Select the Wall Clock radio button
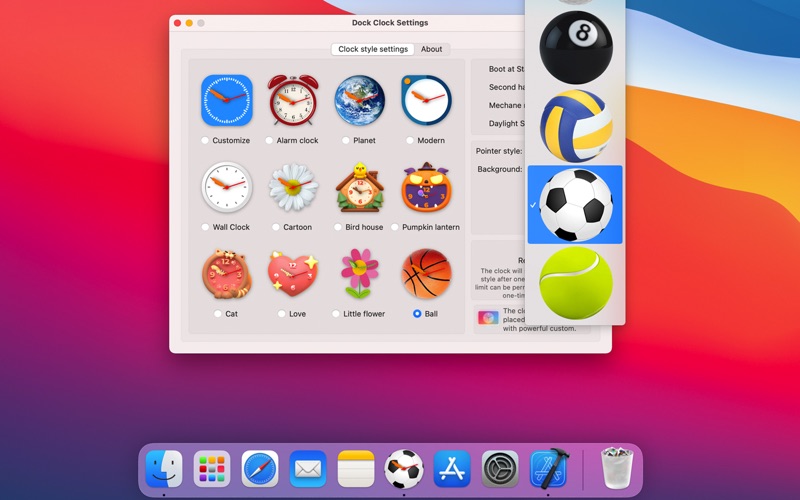The width and height of the screenshot is (800, 500). (205, 227)
